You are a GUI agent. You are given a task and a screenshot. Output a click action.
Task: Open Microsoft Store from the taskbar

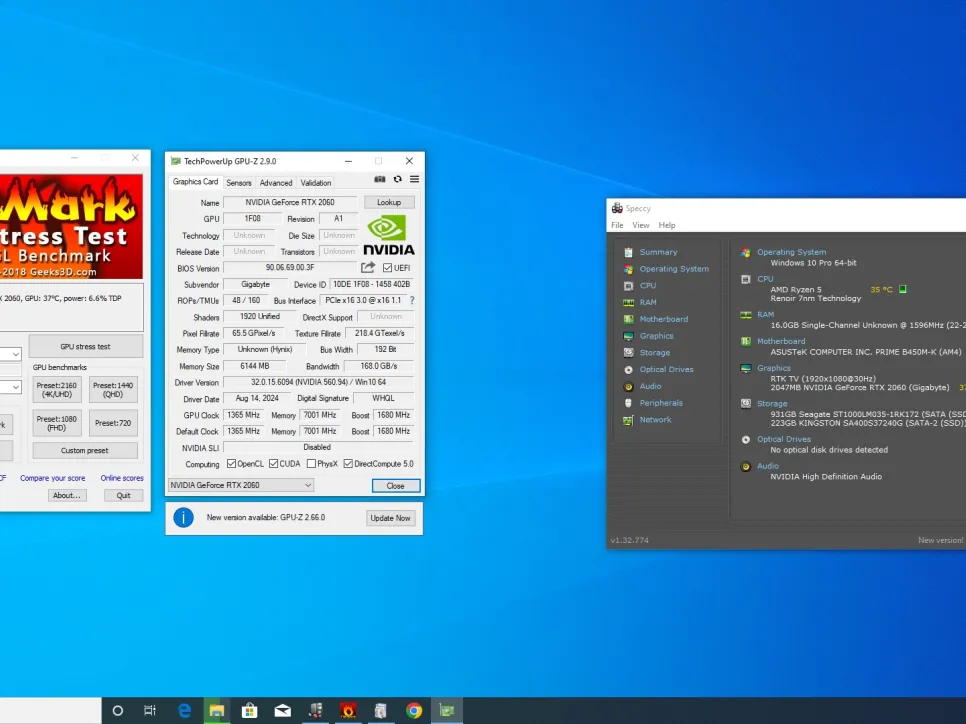pos(250,710)
